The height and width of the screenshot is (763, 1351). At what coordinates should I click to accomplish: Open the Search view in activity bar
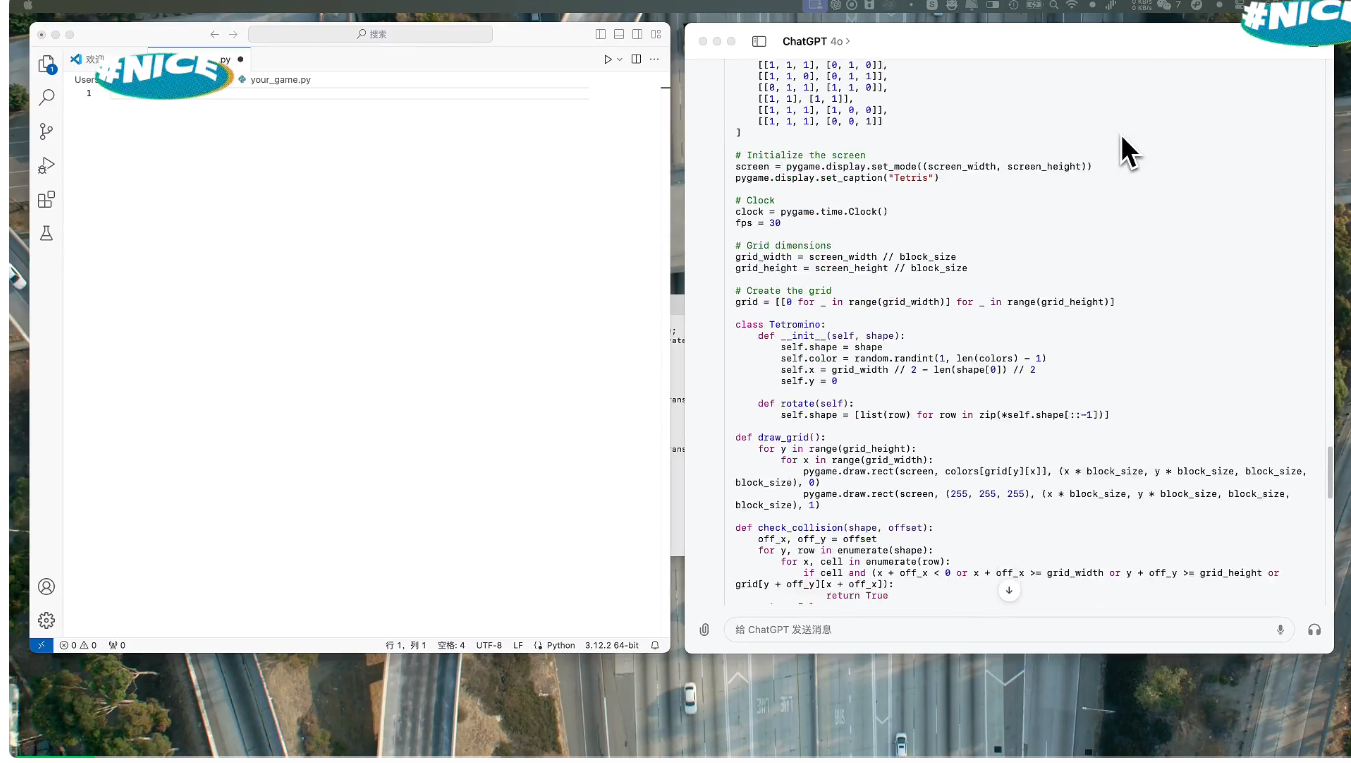[x=46, y=98]
